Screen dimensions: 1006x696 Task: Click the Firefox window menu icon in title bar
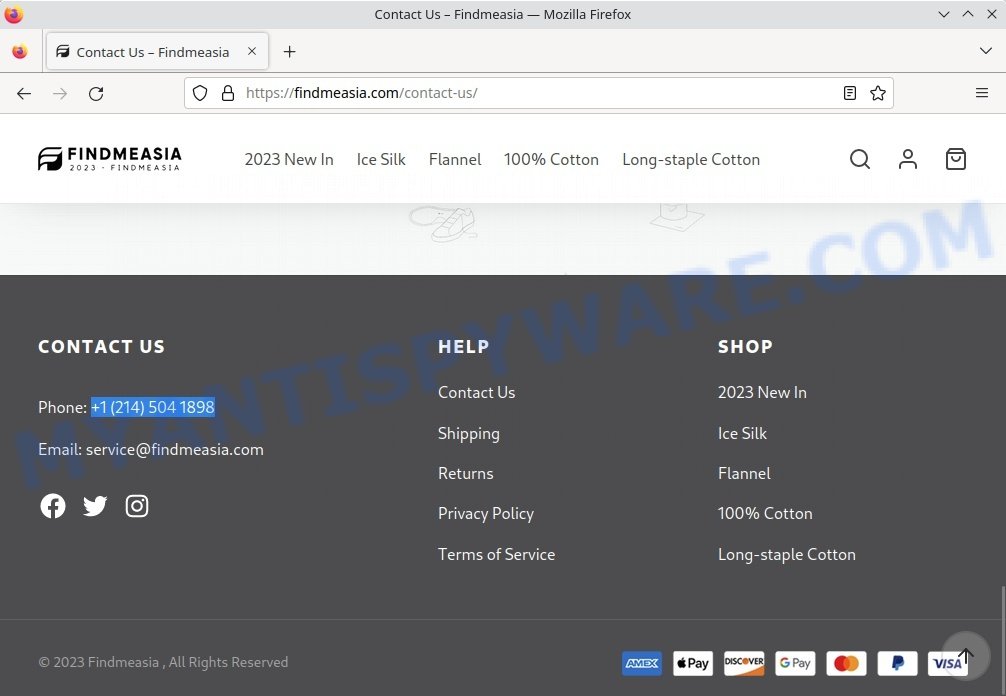coord(13,14)
